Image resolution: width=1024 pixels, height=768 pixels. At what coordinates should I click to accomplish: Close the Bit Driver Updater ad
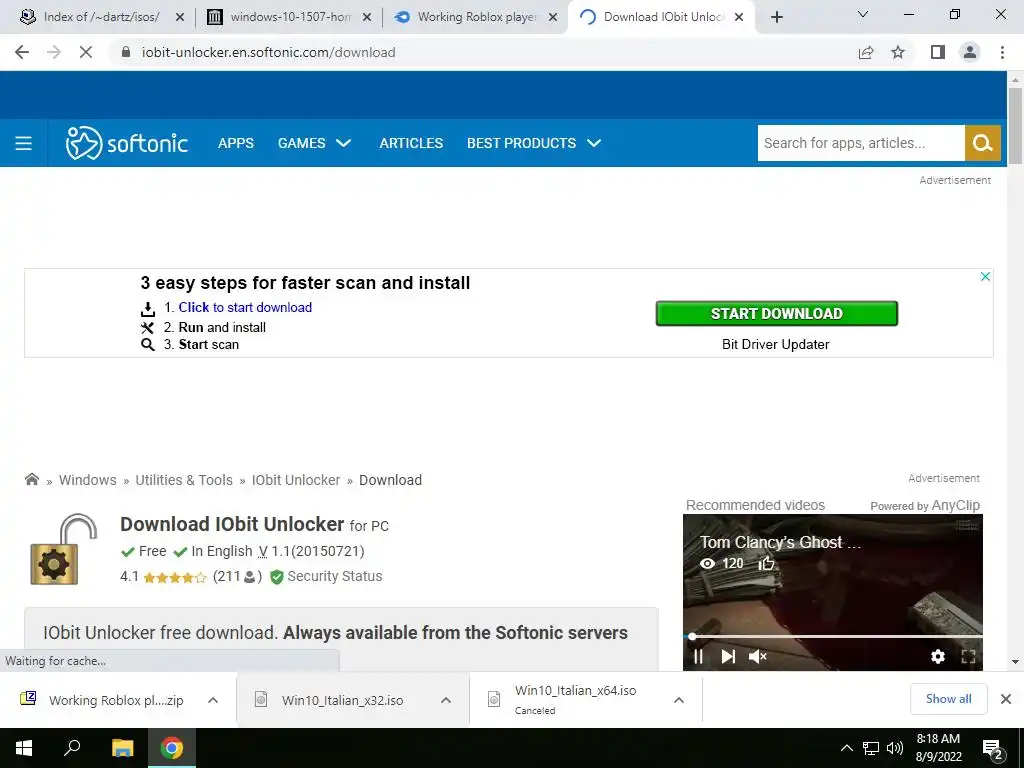coord(985,276)
